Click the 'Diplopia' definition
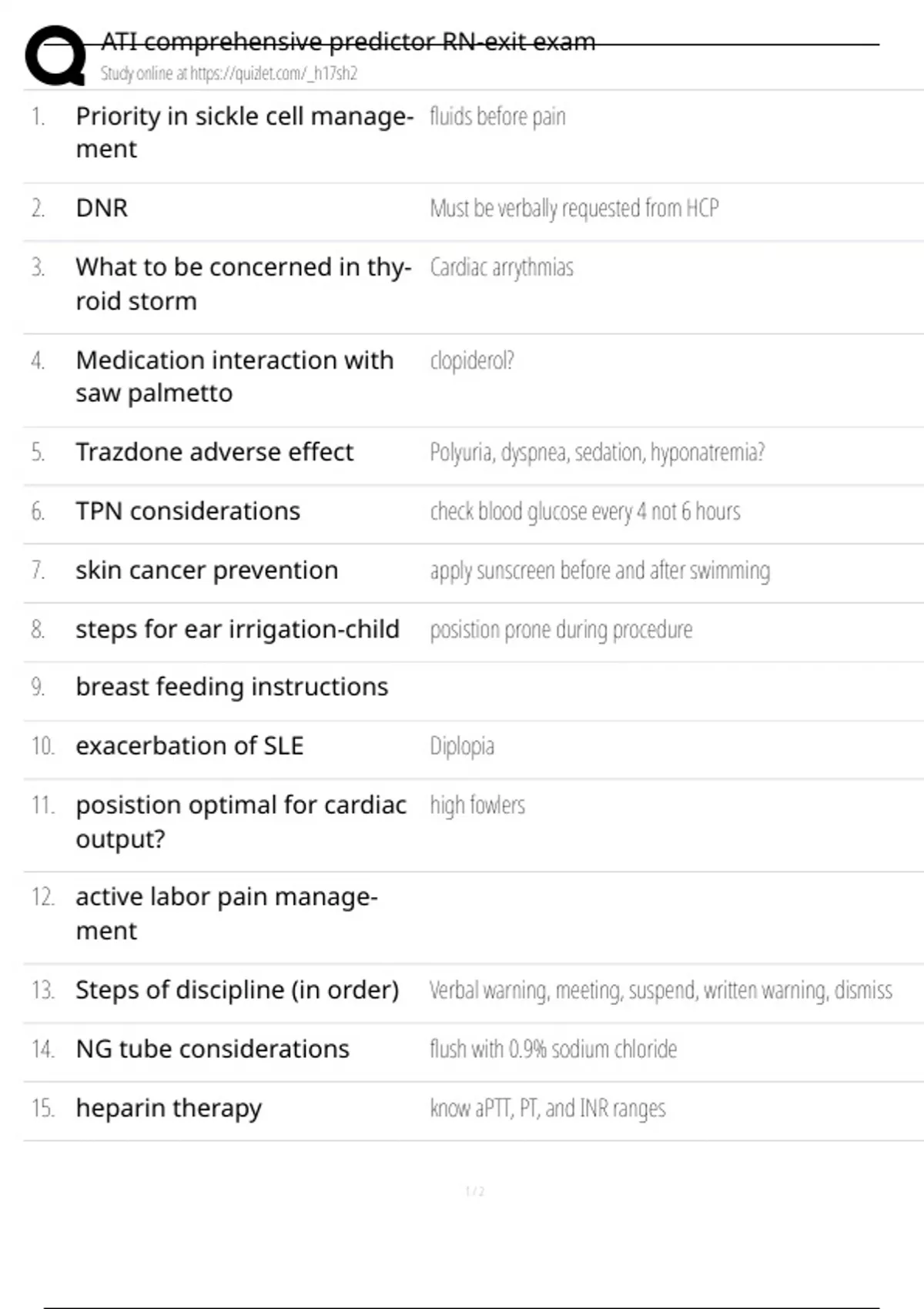This screenshot has height=1309, width=924. point(462,746)
